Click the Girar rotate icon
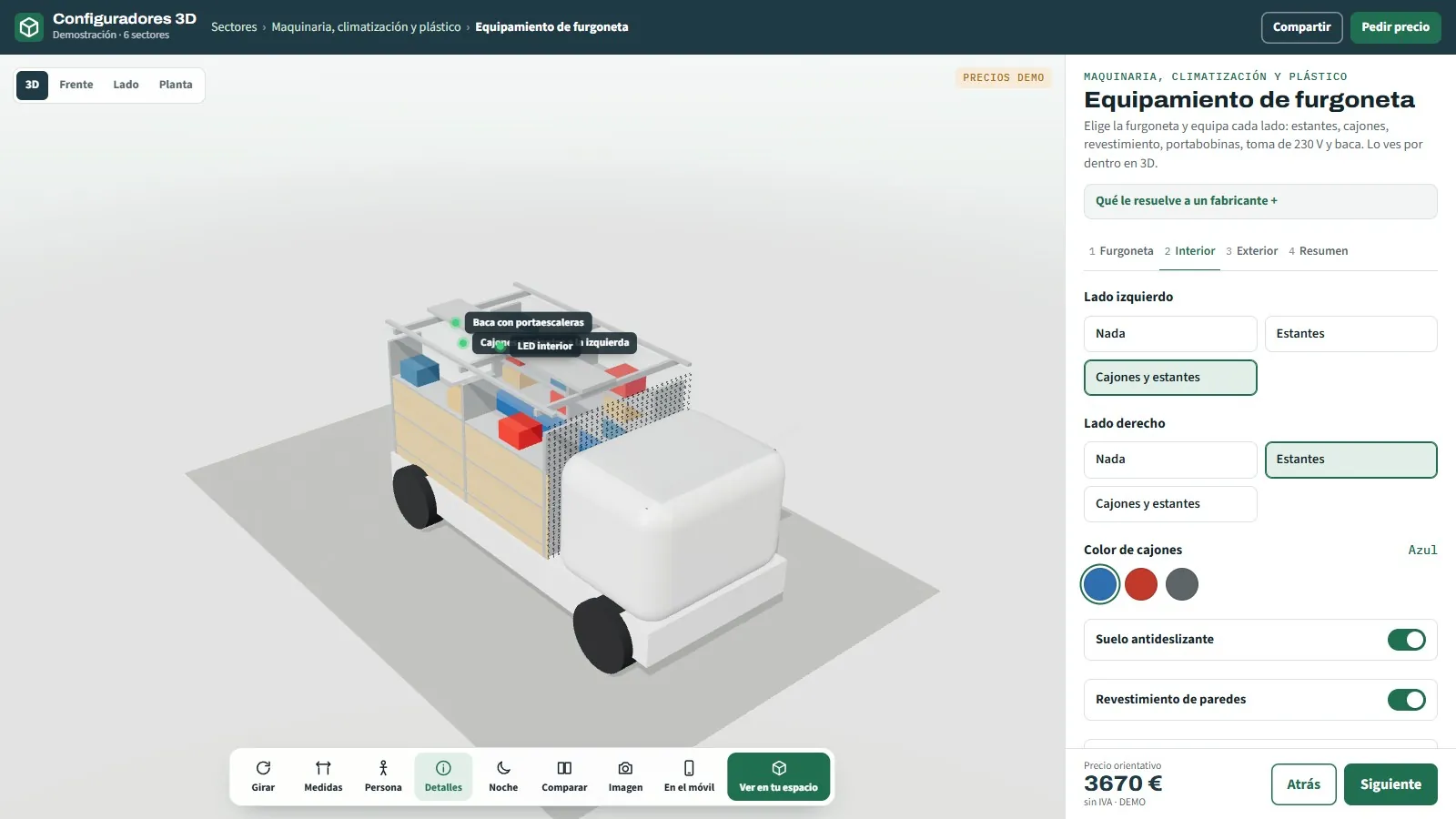 [263, 768]
